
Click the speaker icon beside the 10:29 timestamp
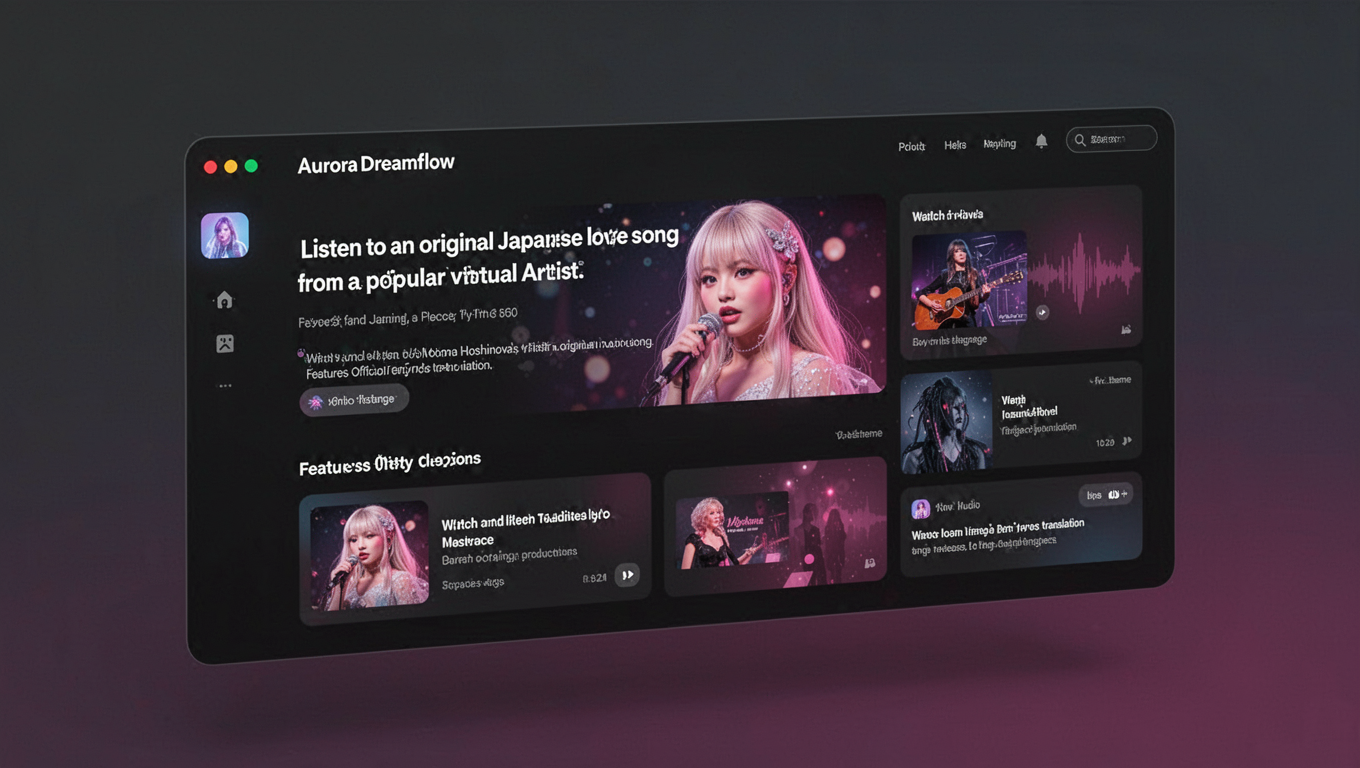(1128, 441)
